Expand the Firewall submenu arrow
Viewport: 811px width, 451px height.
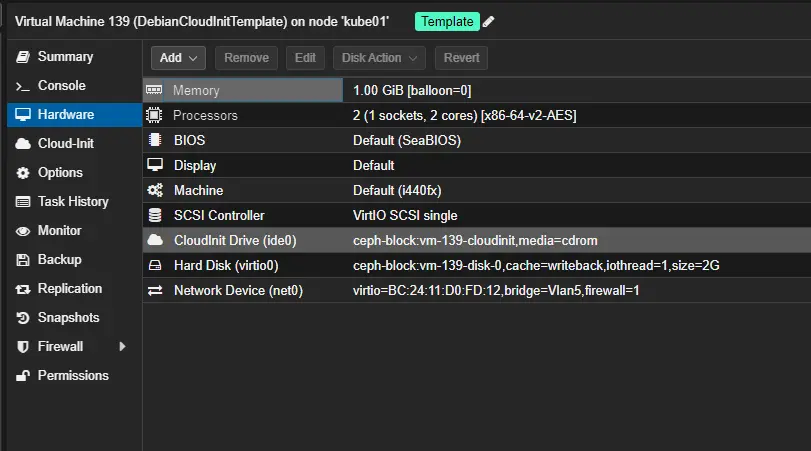tap(123, 346)
